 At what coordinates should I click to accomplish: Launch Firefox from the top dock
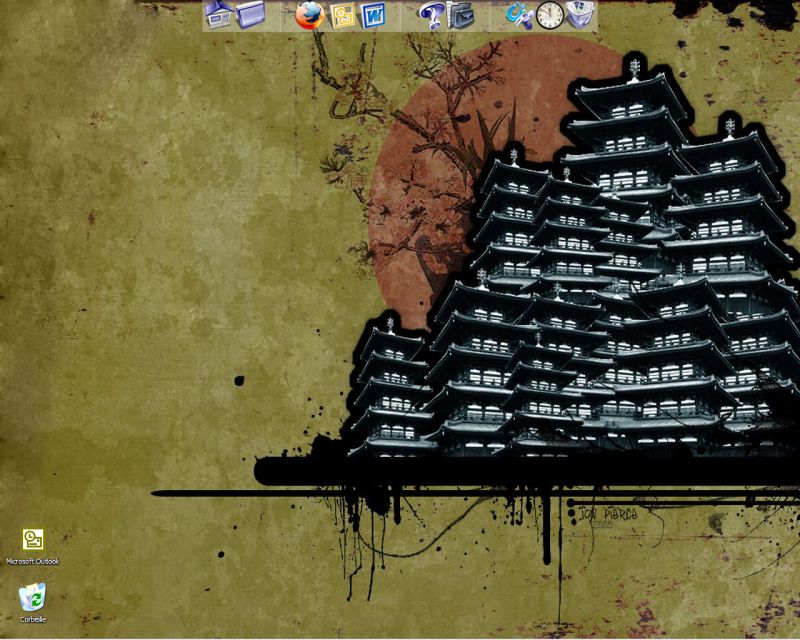click(309, 15)
